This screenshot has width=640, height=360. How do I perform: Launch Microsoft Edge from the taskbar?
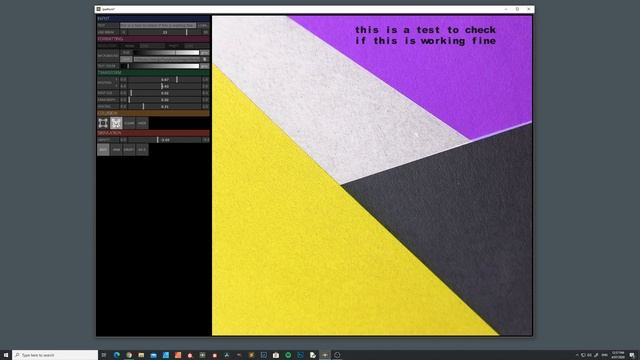tap(117, 355)
